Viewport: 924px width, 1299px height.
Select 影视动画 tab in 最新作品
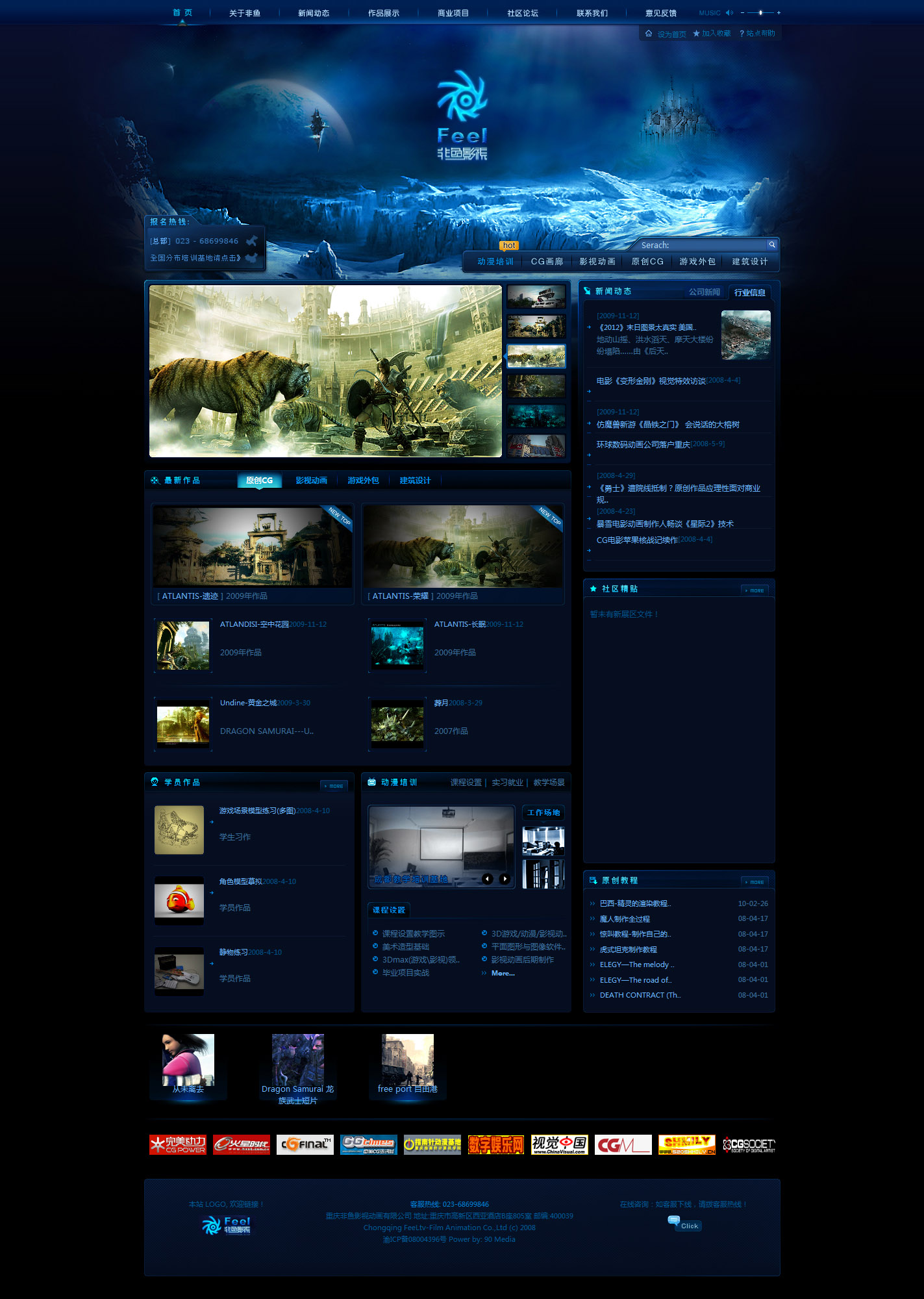[311, 481]
